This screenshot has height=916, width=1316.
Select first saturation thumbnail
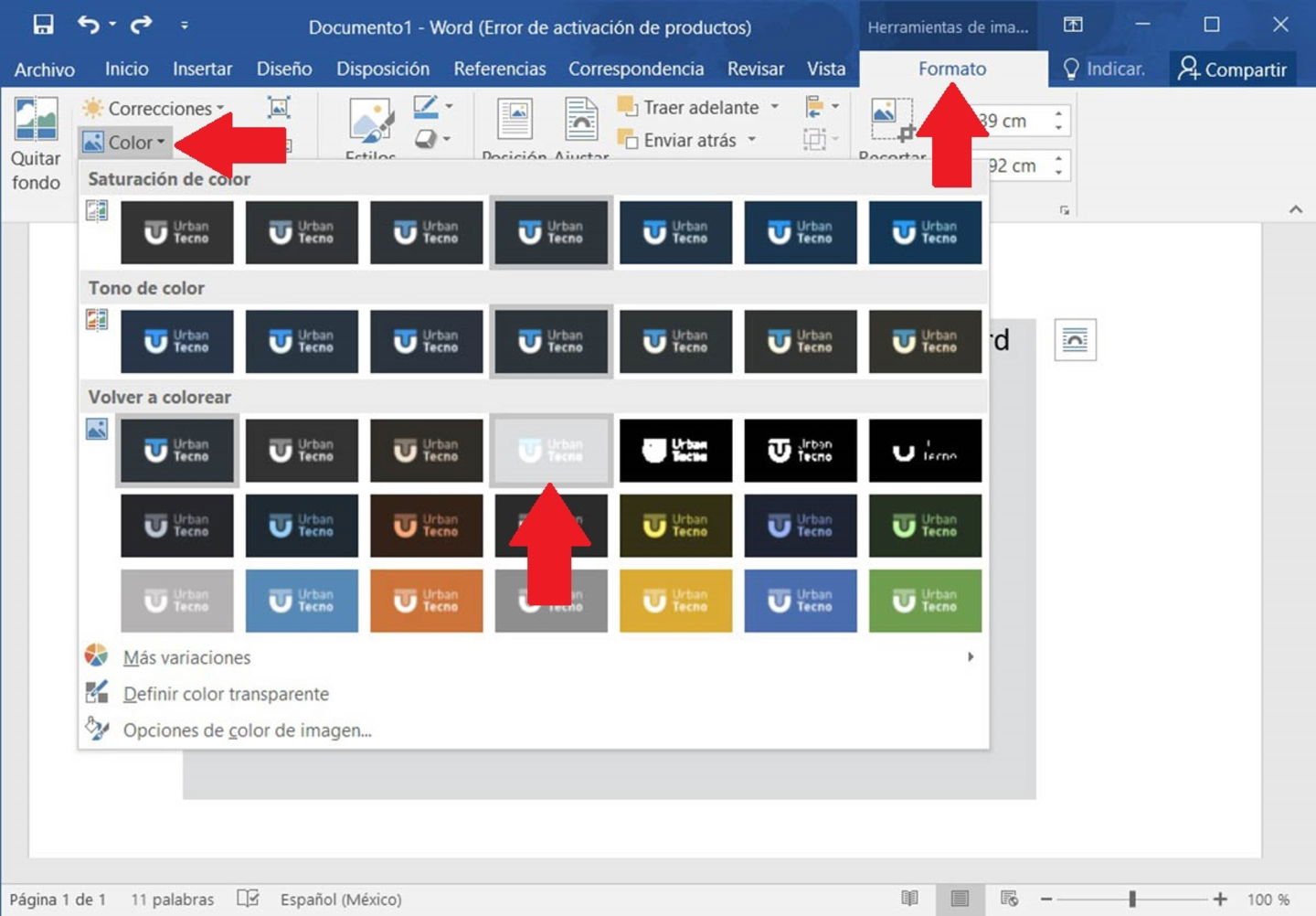click(x=176, y=232)
